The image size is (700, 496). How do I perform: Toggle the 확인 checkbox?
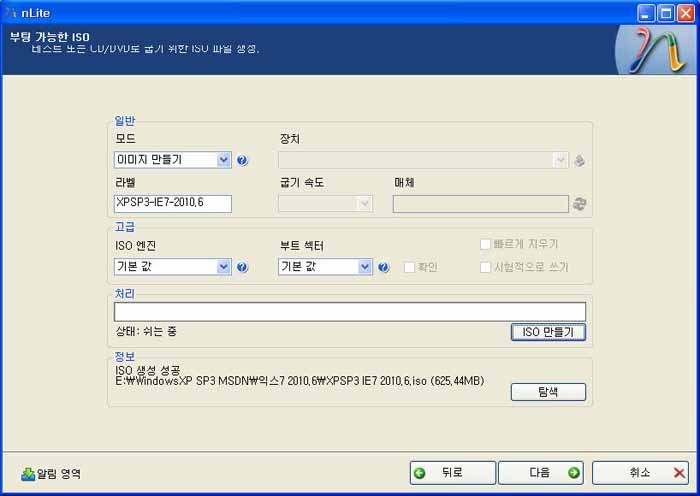(409, 267)
